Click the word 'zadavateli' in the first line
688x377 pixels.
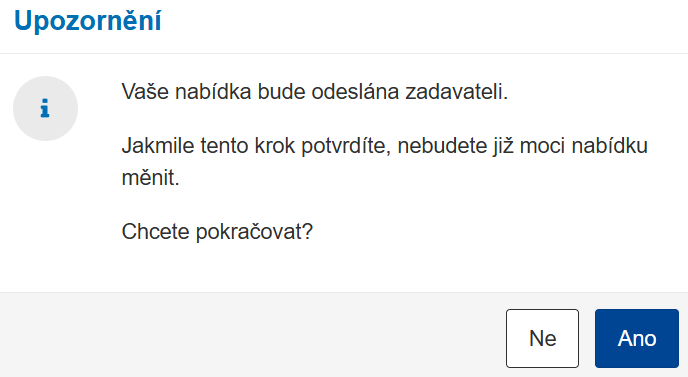tap(456, 92)
